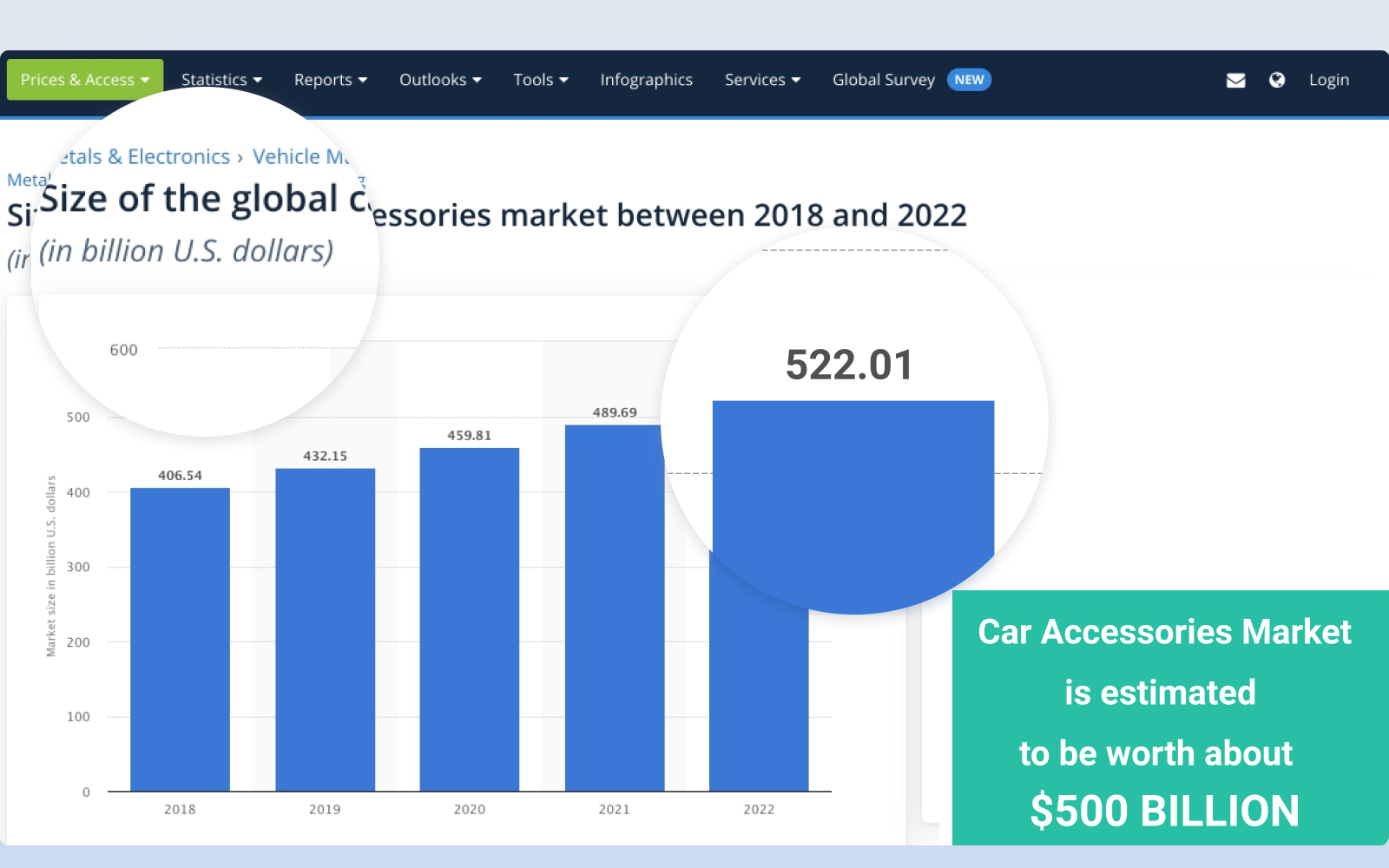Image resolution: width=1389 pixels, height=868 pixels.
Task: Expand the Reports dropdown
Action: pos(331,80)
